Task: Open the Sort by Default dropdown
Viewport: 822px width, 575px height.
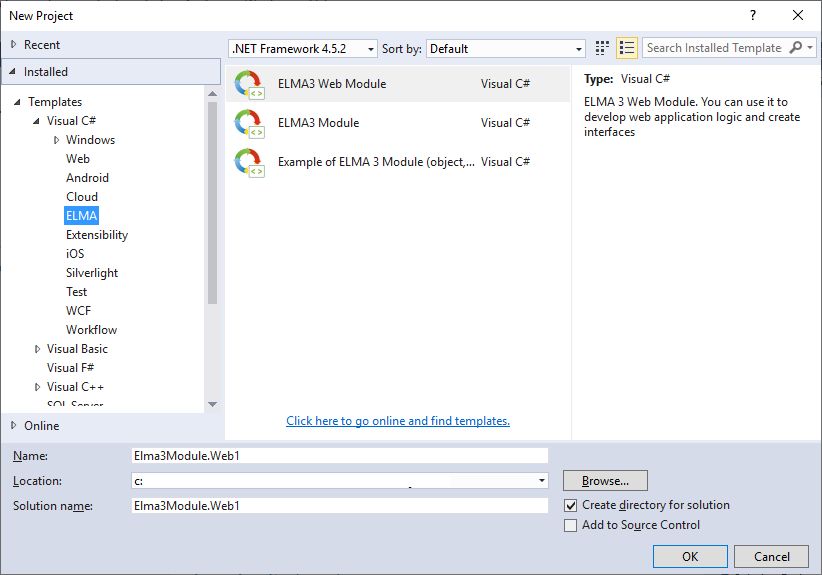Action: coord(506,49)
